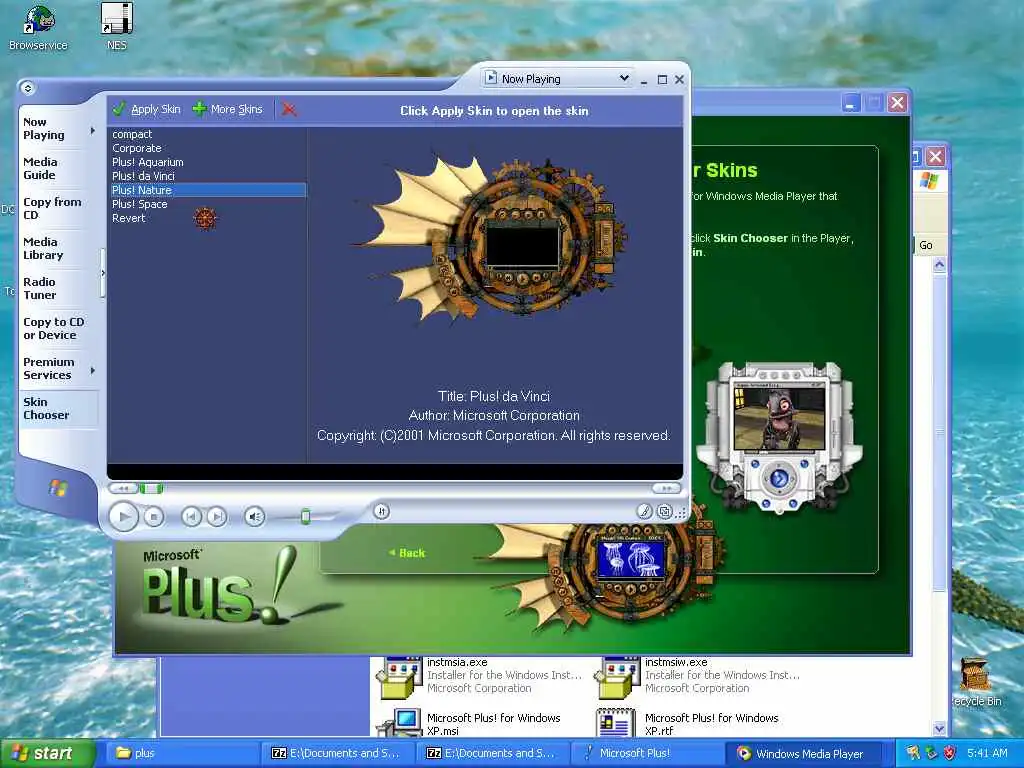Screen dimensions: 1024x768
Task: Expand the Now Playing sidebar arrow
Action: [x=93, y=130]
